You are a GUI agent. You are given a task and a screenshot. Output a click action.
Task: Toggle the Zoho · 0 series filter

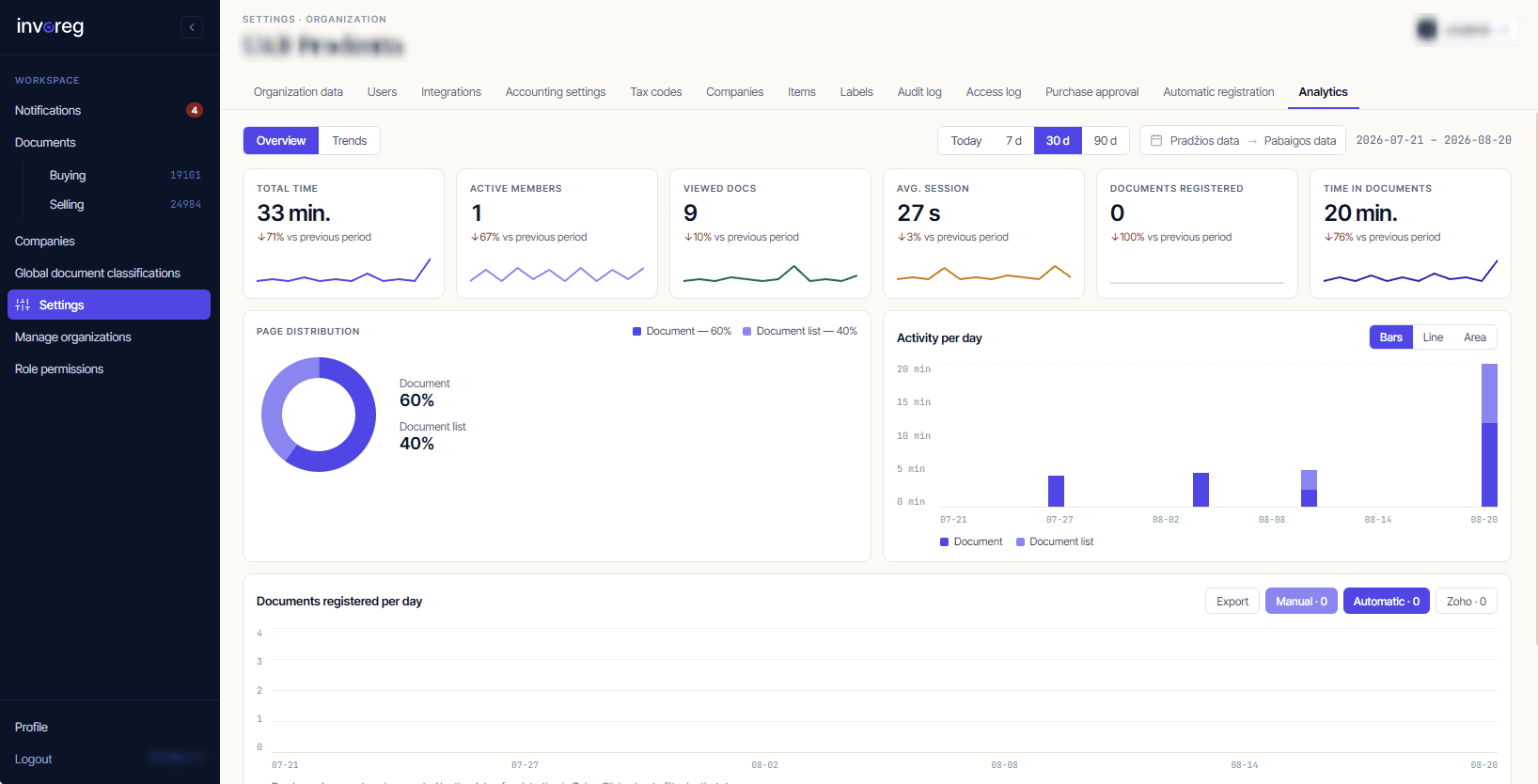(x=1467, y=601)
